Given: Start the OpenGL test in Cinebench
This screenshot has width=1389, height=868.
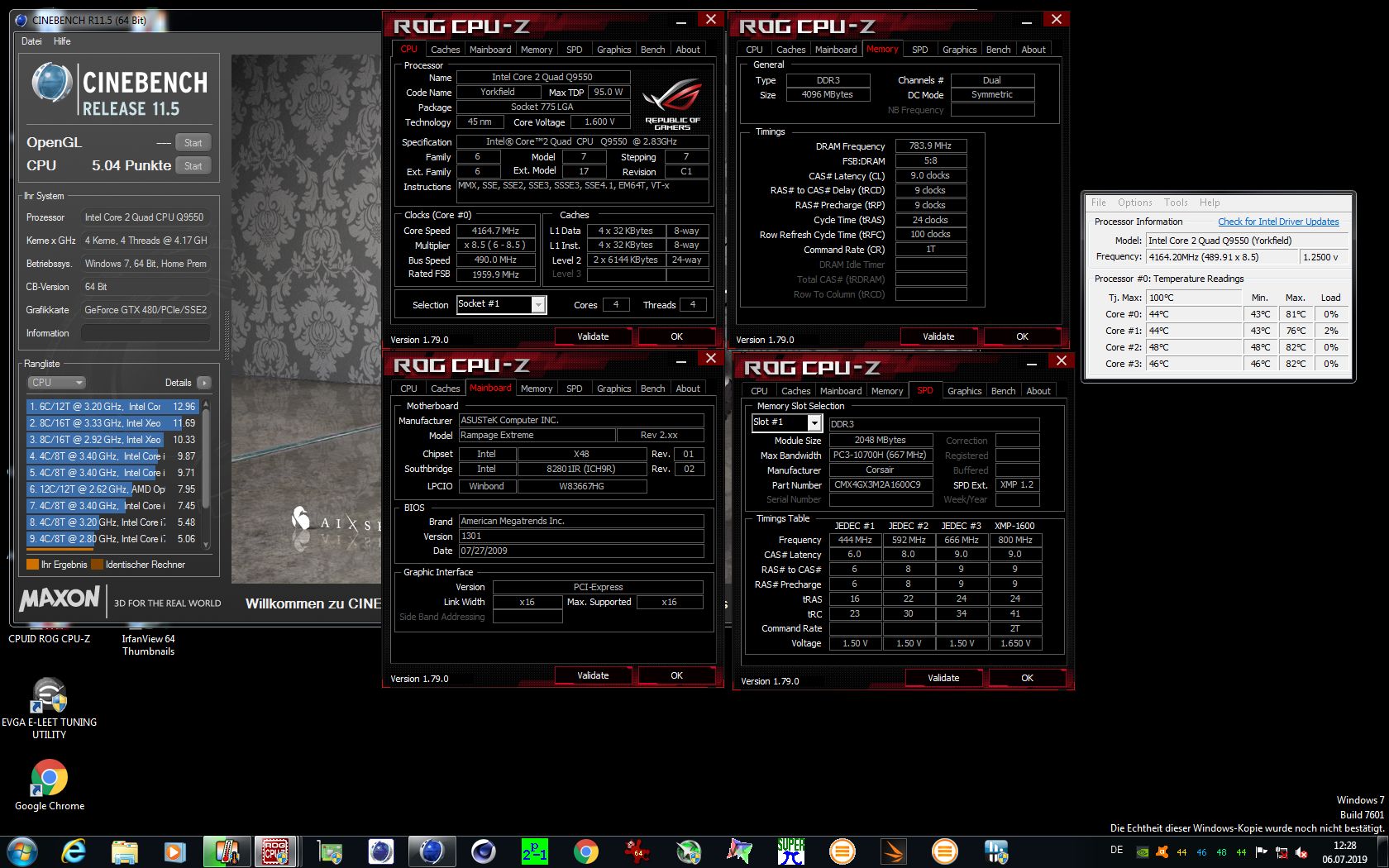Looking at the screenshot, I should (x=193, y=142).
